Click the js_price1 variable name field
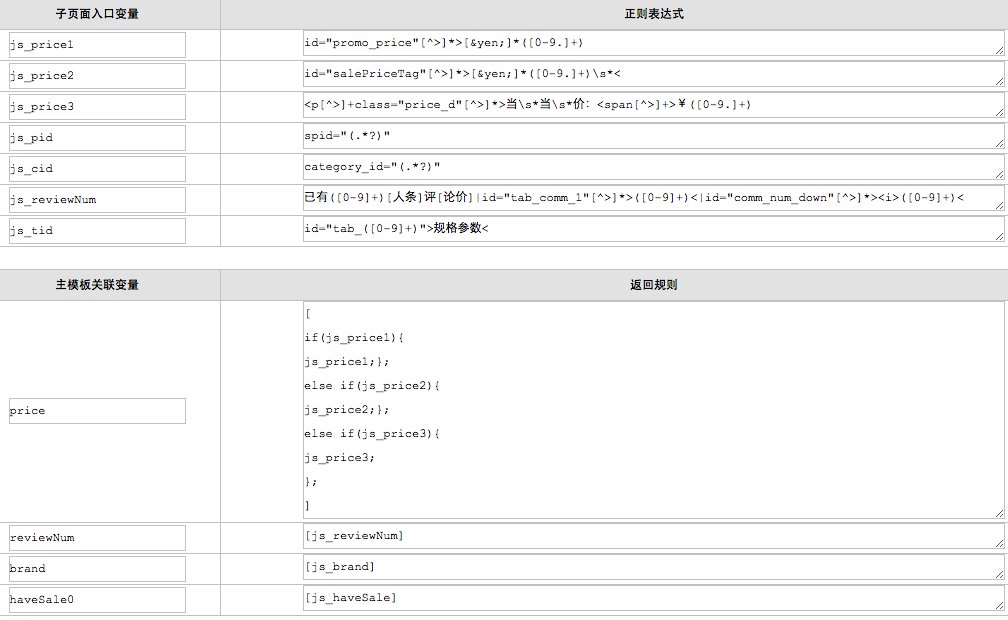 coord(97,45)
